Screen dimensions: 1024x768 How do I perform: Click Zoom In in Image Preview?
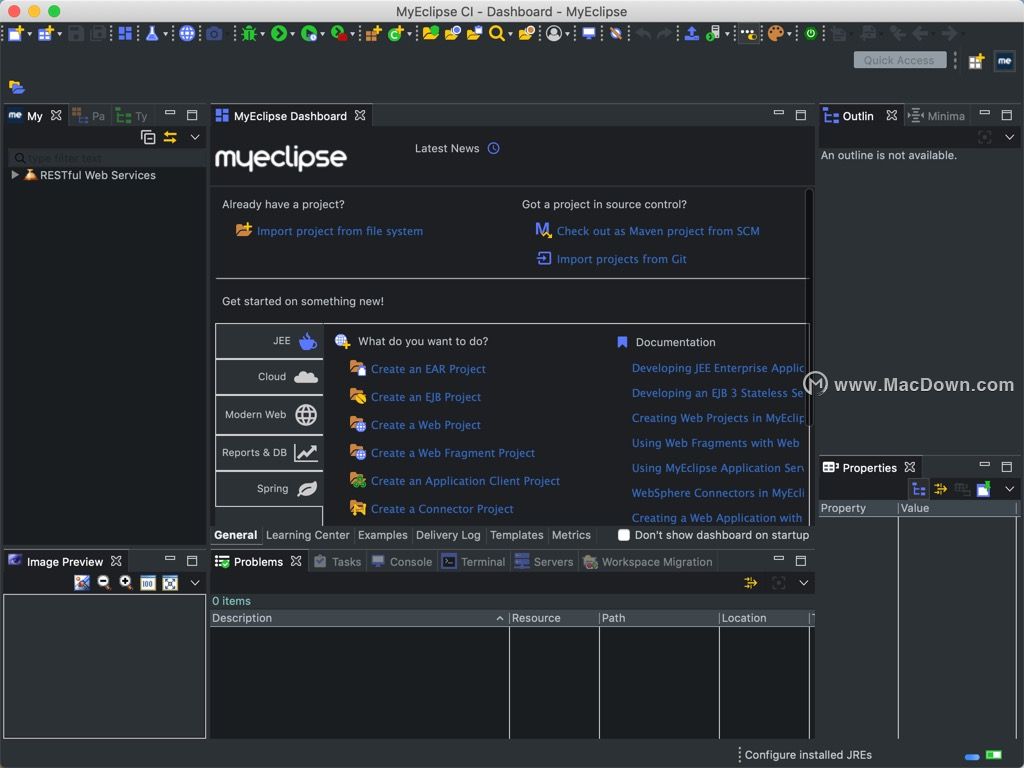coord(125,583)
